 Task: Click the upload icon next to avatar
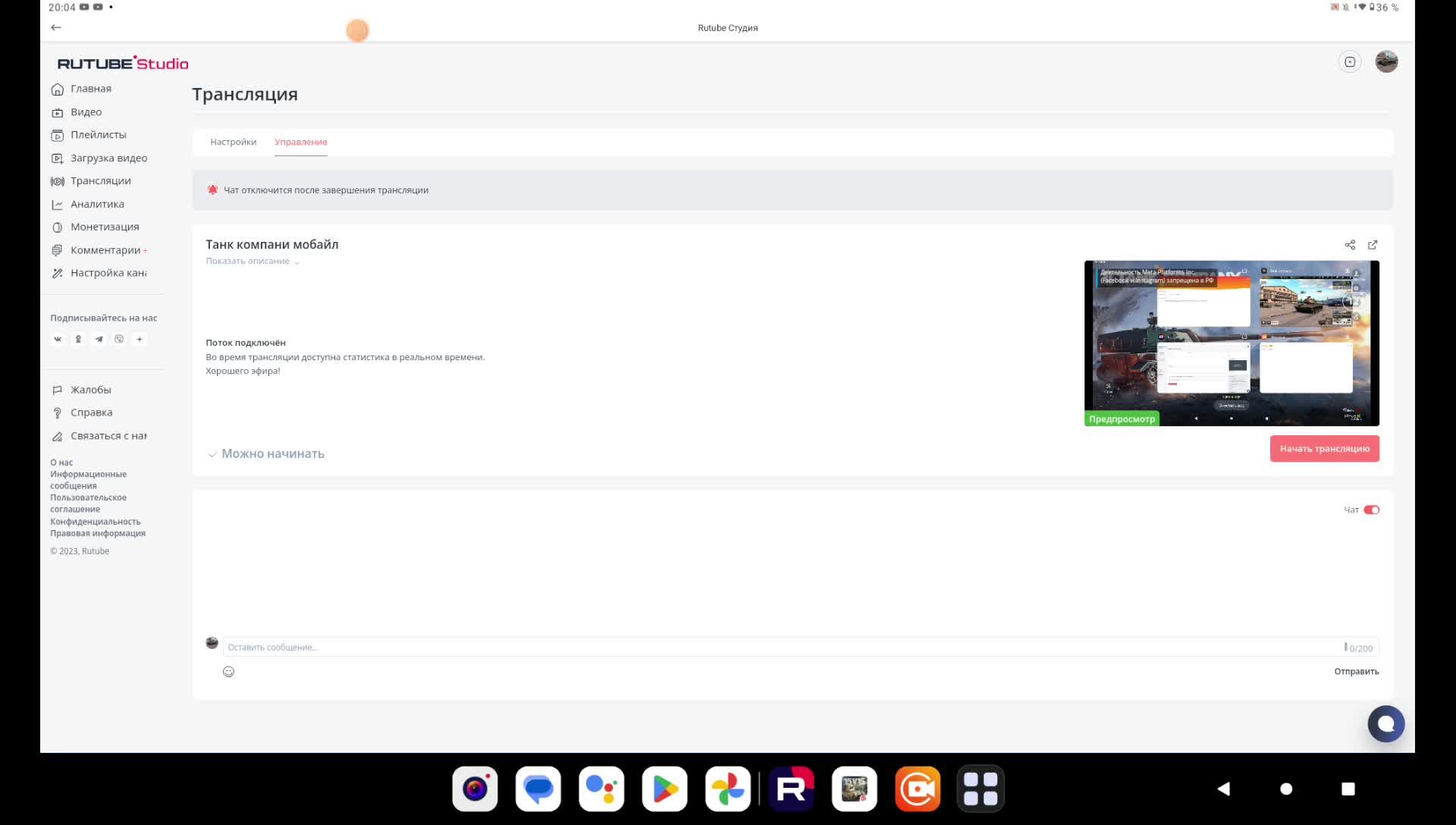click(x=1350, y=62)
